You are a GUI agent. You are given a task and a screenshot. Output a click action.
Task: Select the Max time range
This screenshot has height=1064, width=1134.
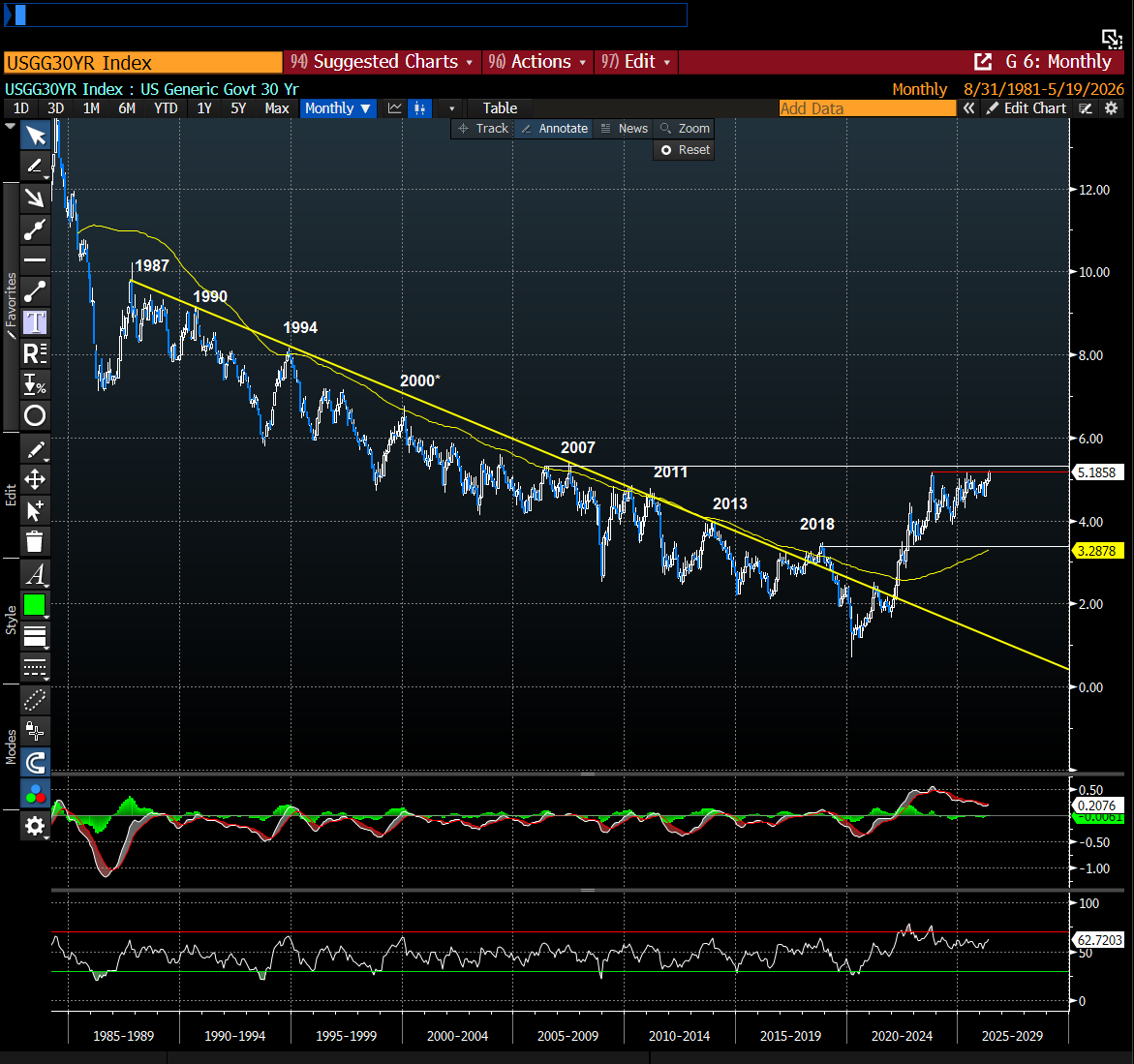(277, 108)
